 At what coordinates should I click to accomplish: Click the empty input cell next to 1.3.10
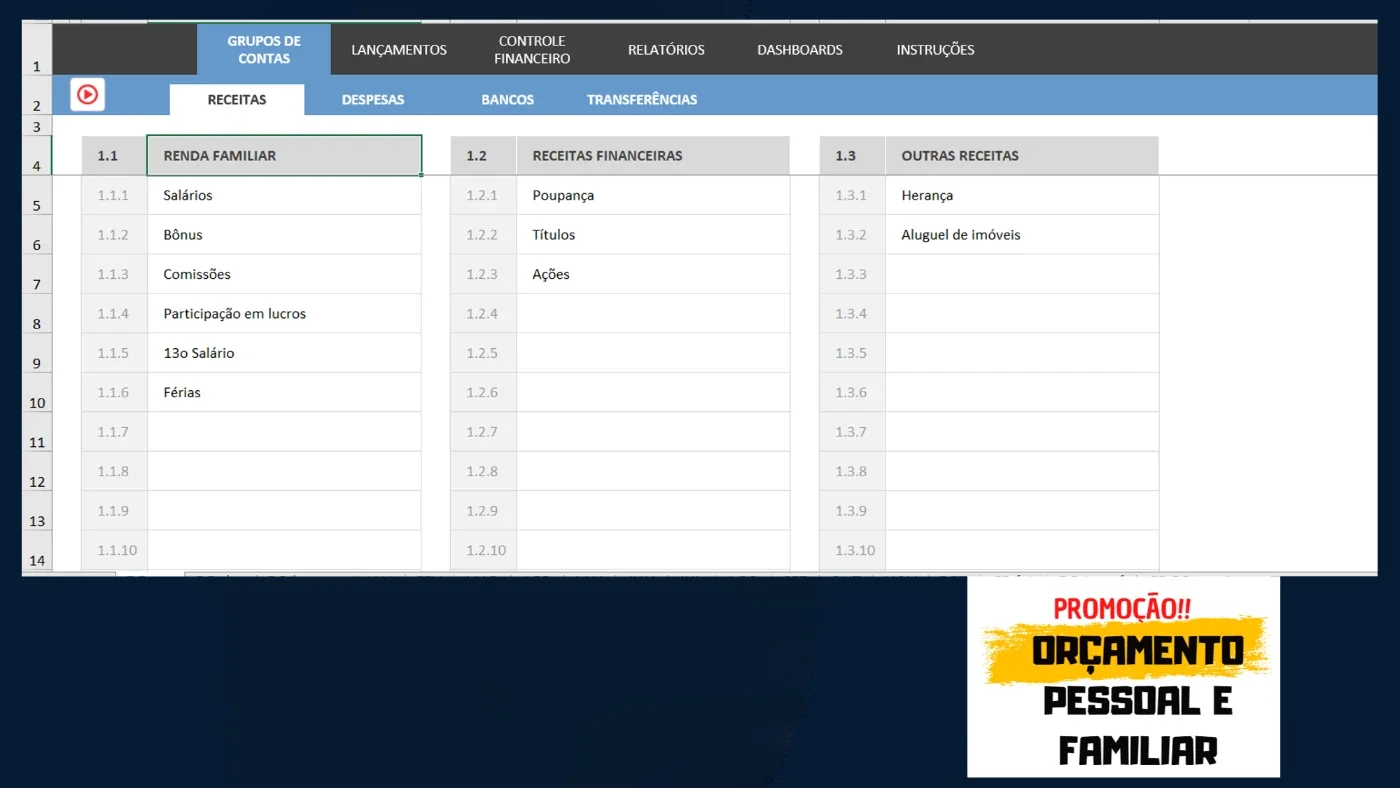pyautogui.click(x=1022, y=551)
